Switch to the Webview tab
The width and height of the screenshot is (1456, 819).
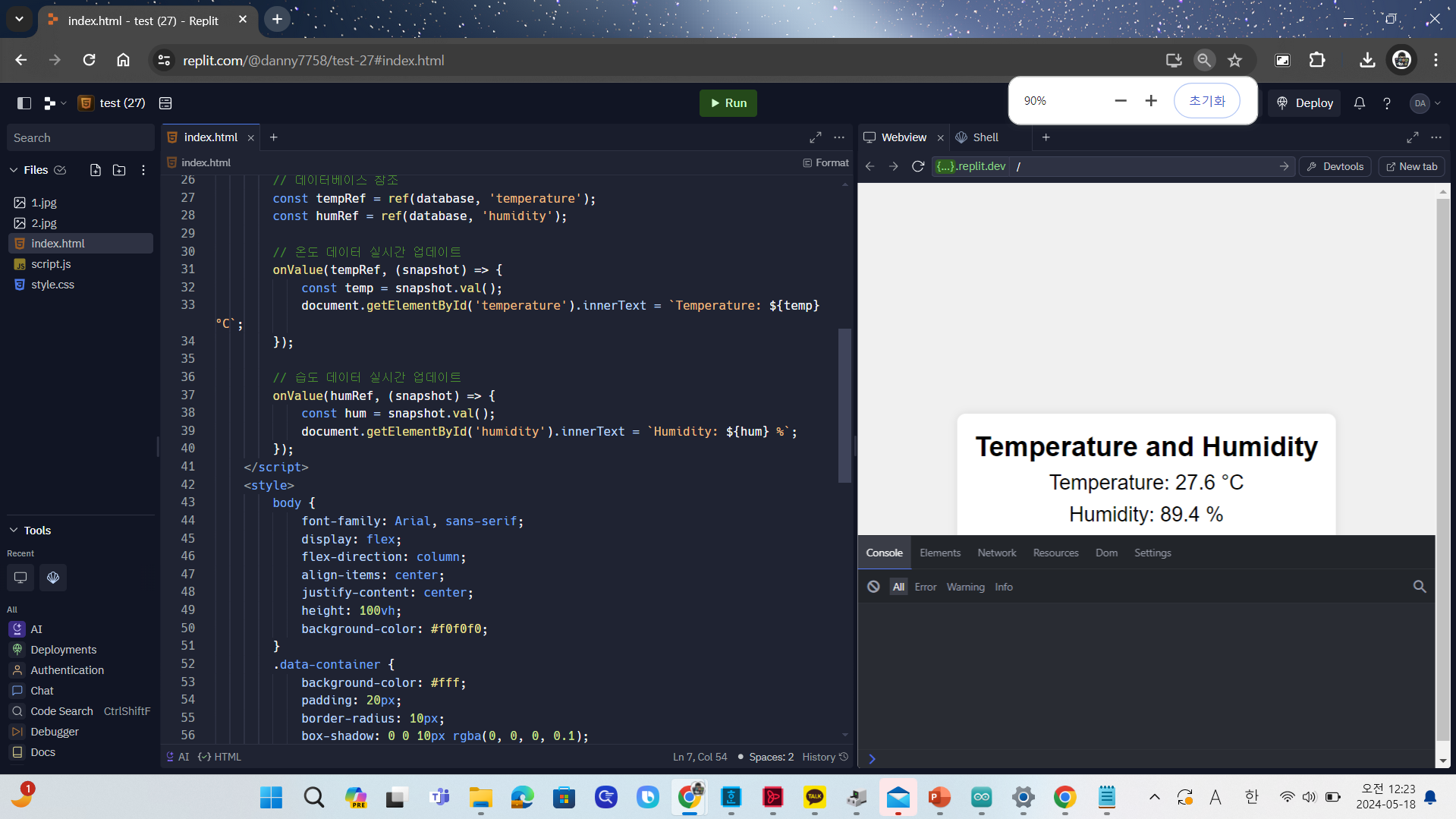pyautogui.click(x=895, y=137)
